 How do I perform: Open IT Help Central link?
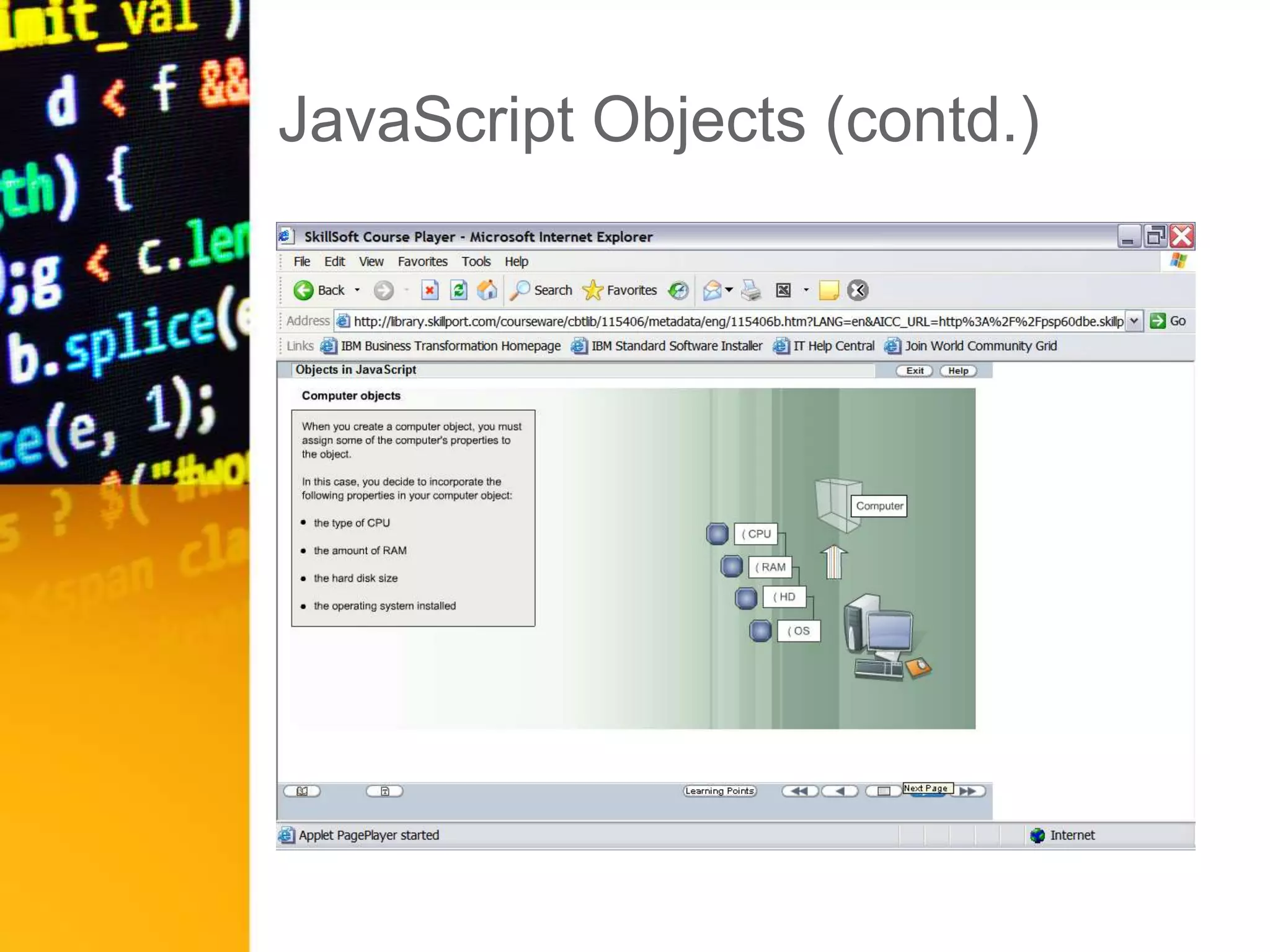point(824,346)
